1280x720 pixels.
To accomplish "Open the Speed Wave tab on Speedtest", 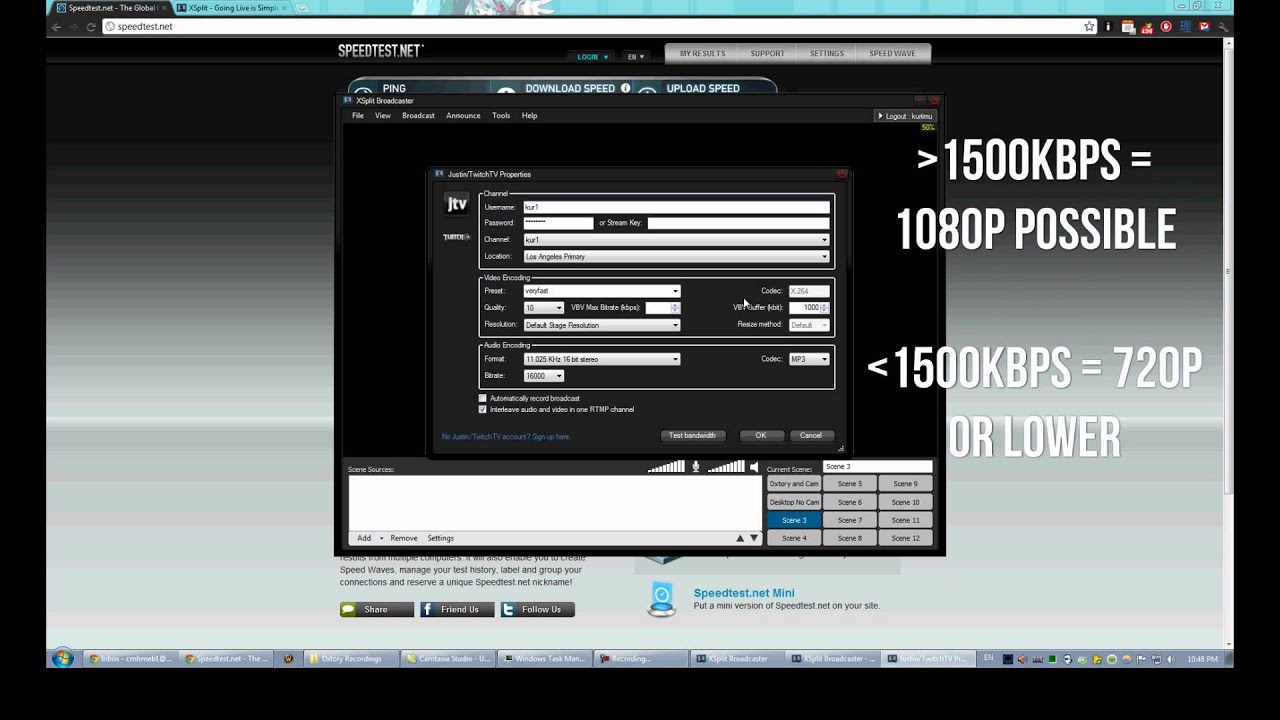I will point(892,53).
